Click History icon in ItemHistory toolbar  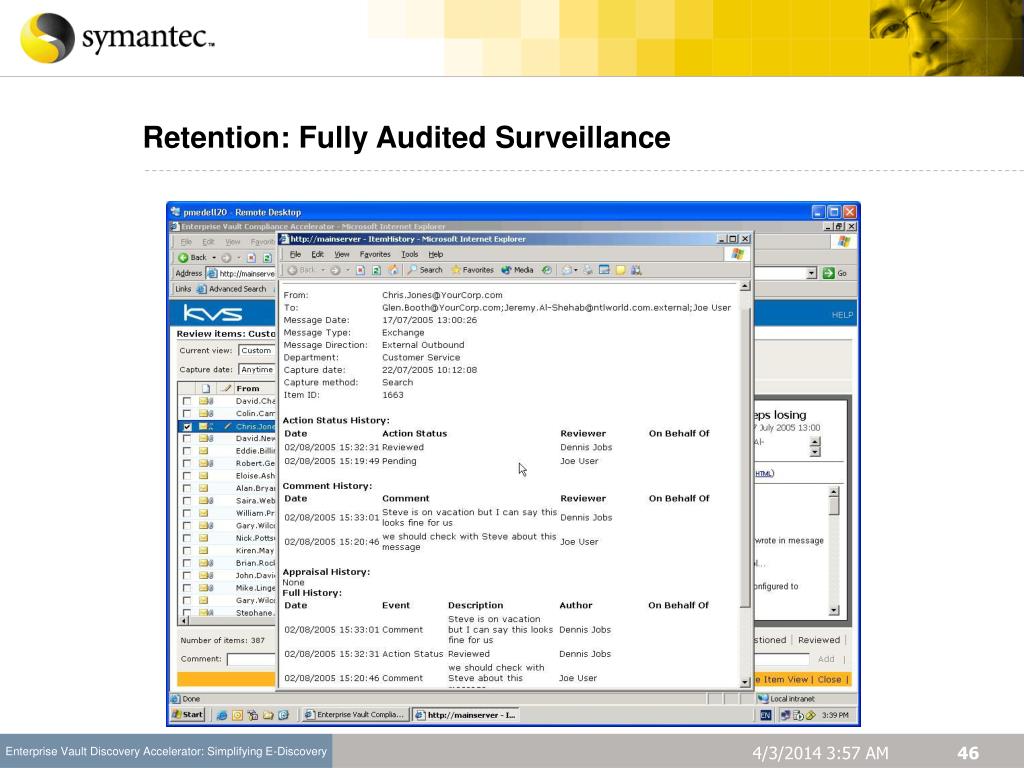[547, 270]
